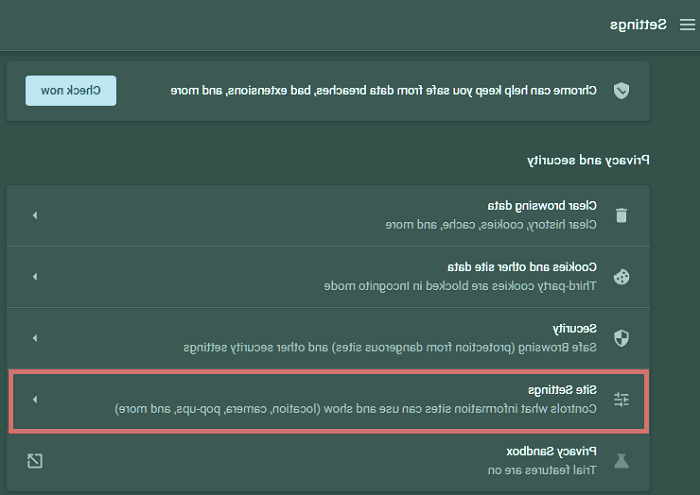Select the Security title text
The height and width of the screenshot is (495, 700).
coord(574,329)
